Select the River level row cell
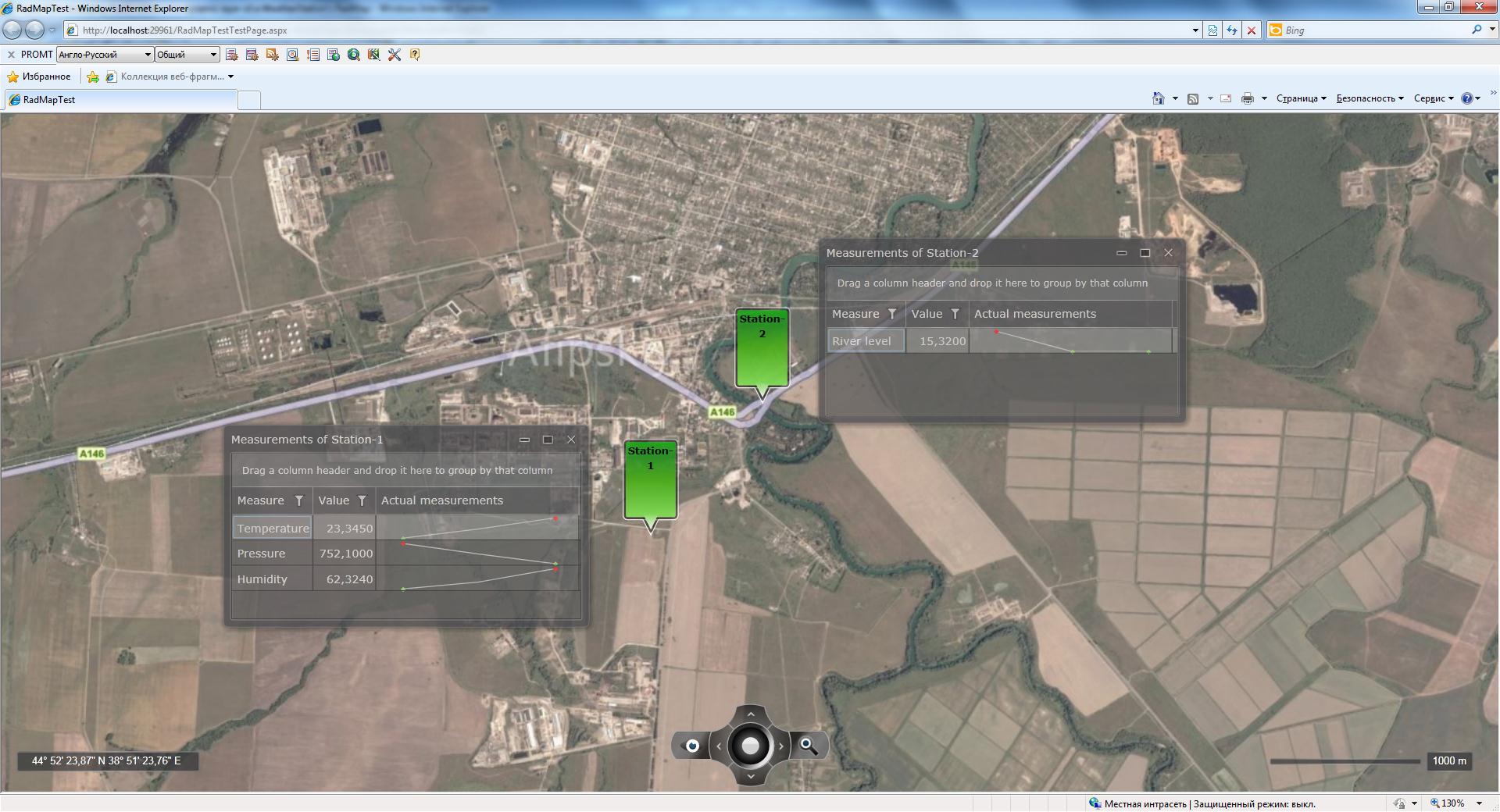 point(866,341)
